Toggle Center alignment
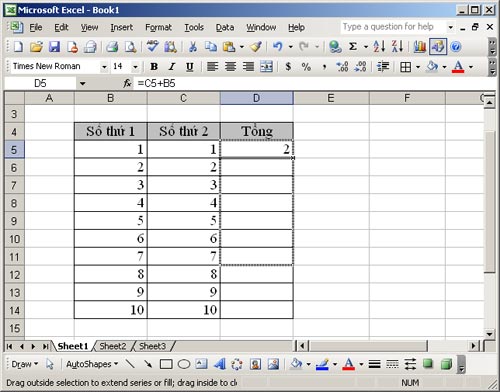500x392 pixels. click(x=230, y=67)
